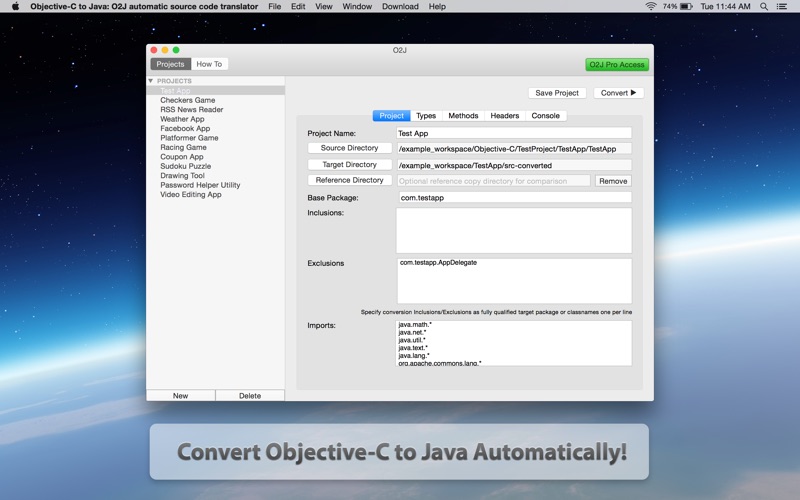This screenshot has width=800, height=500.
Task: Open the Apple menu icon
Action: pos(15,6)
